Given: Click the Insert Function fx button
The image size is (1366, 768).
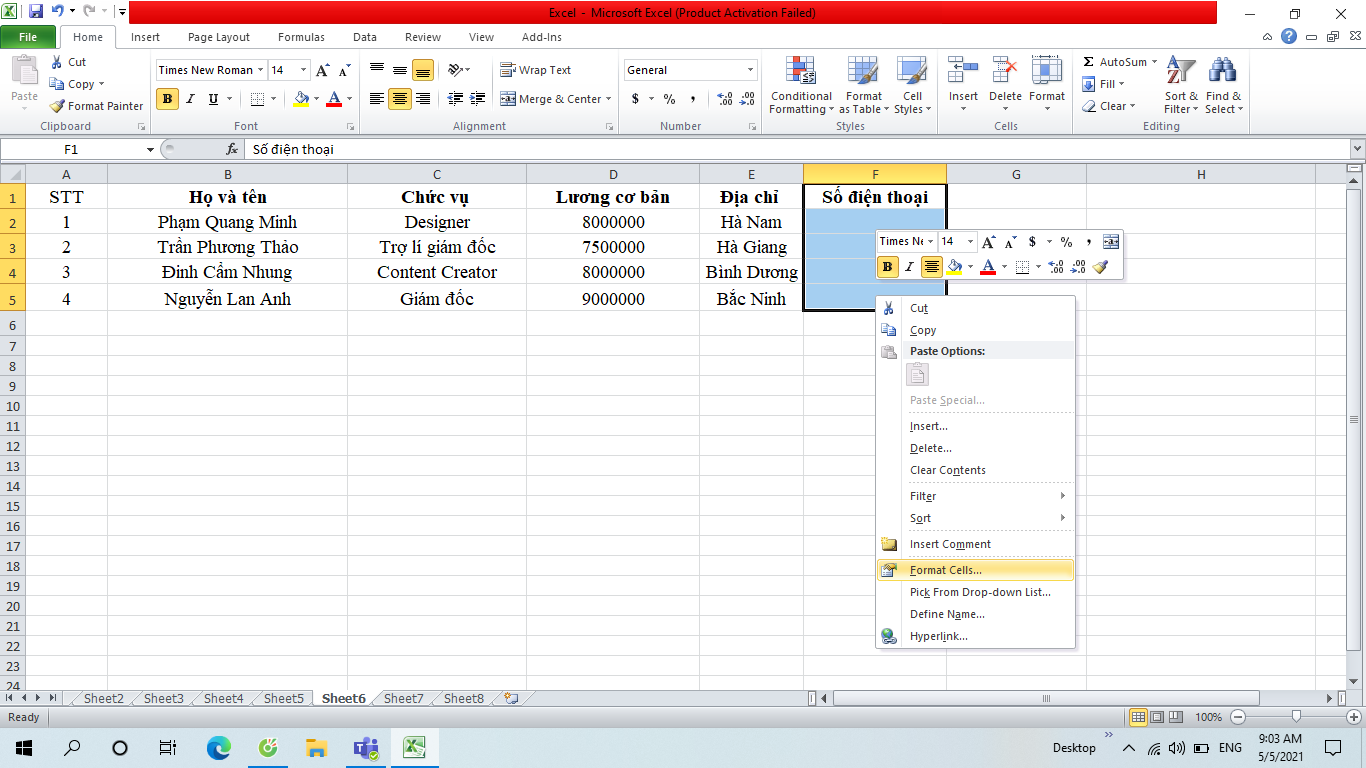Looking at the screenshot, I should click(232, 149).
